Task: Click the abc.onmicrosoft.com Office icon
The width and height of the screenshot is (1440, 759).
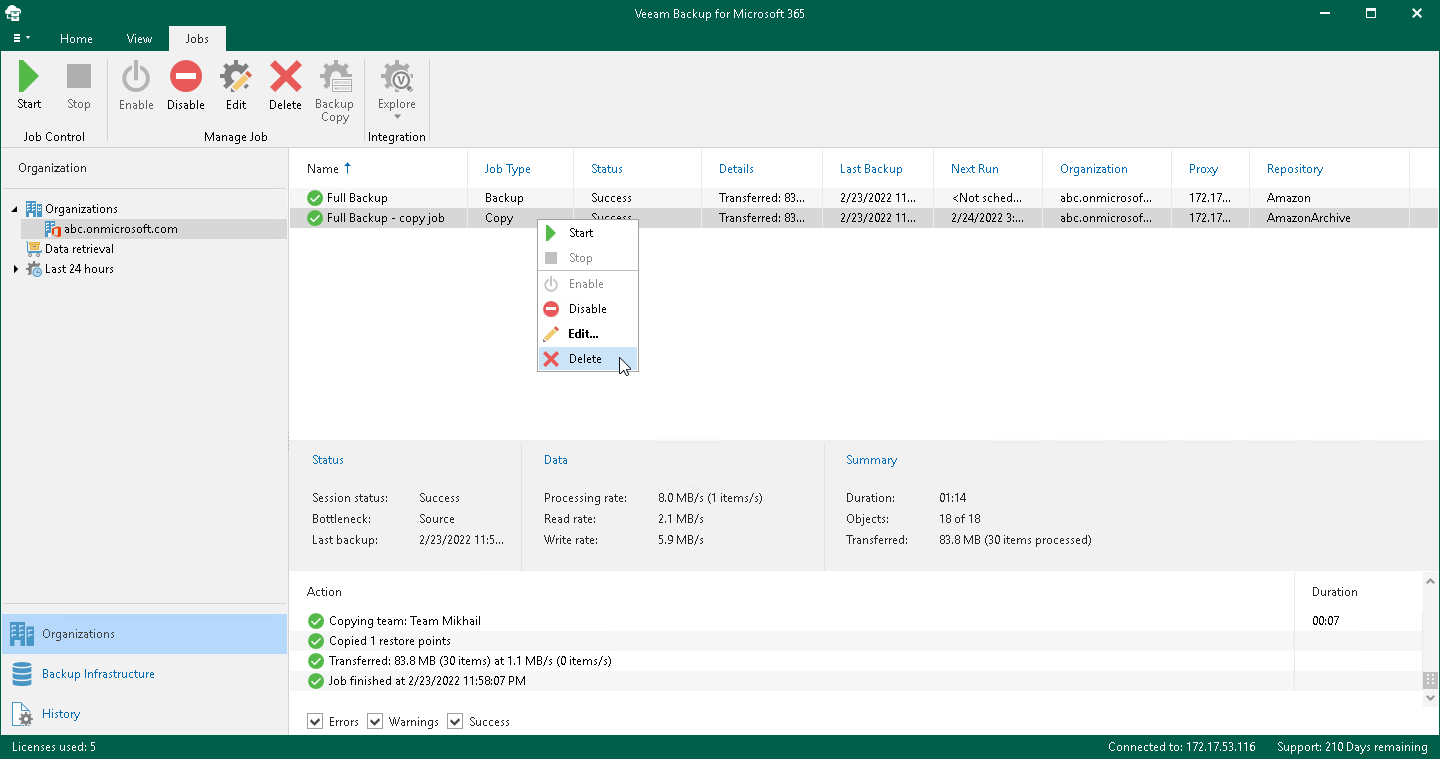Action: click(x=53, y=229)
